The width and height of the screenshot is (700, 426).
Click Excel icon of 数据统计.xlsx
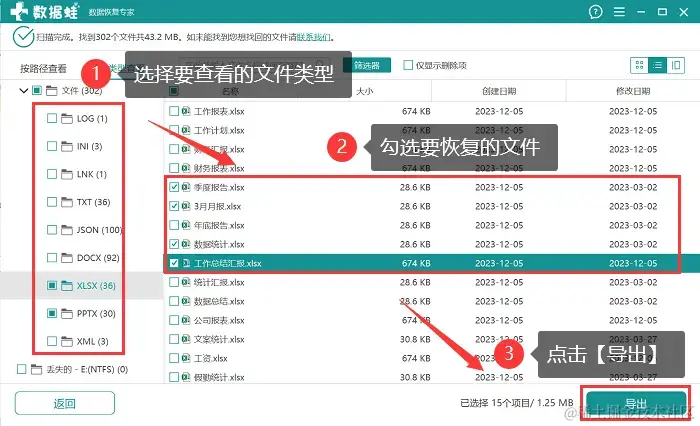tap(186, 244)
